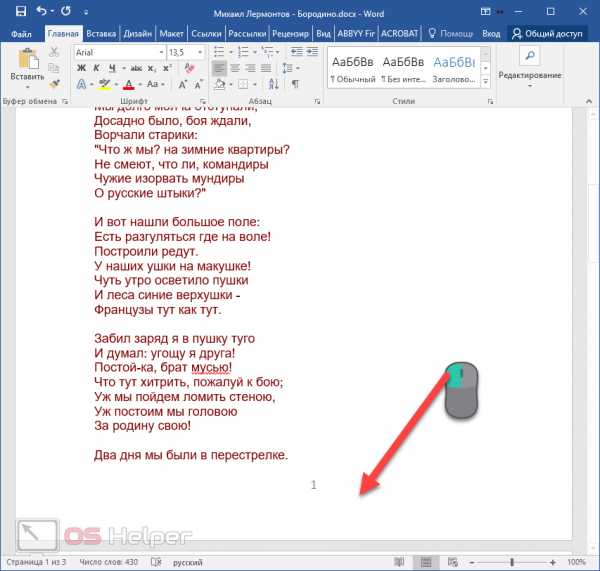
Task: Sort text with the A-Z icon
Action: coord(274,84)
